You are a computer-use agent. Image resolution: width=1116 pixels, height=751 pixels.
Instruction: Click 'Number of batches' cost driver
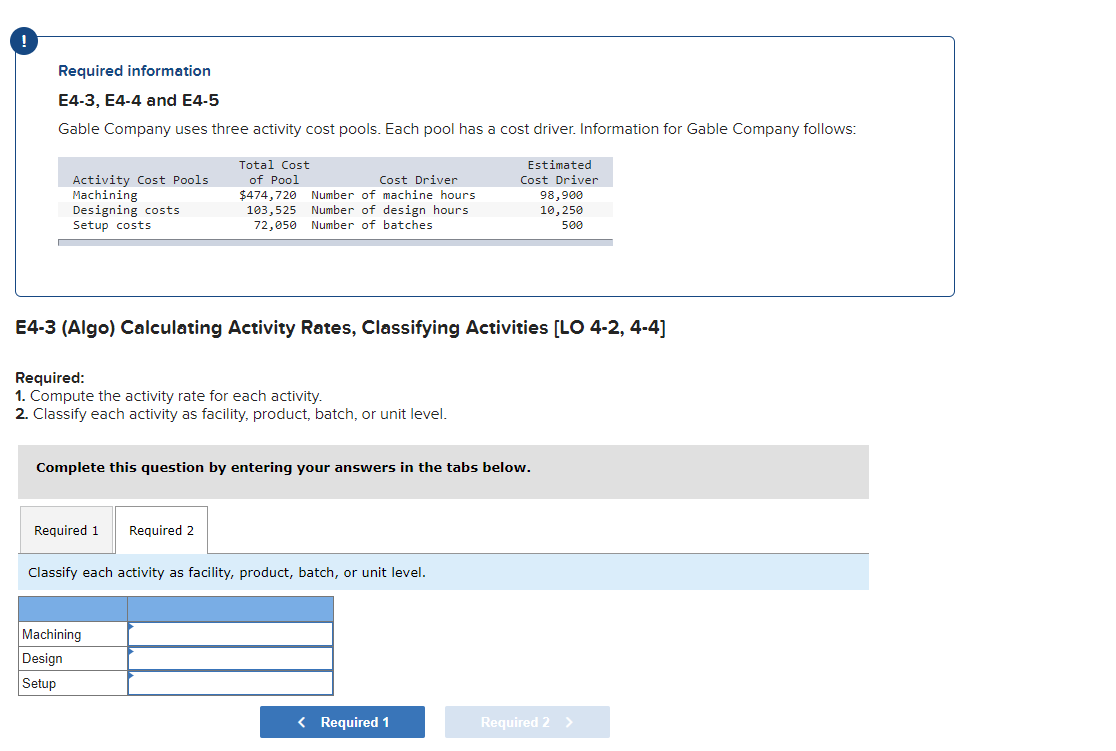[x=372, y=225]
